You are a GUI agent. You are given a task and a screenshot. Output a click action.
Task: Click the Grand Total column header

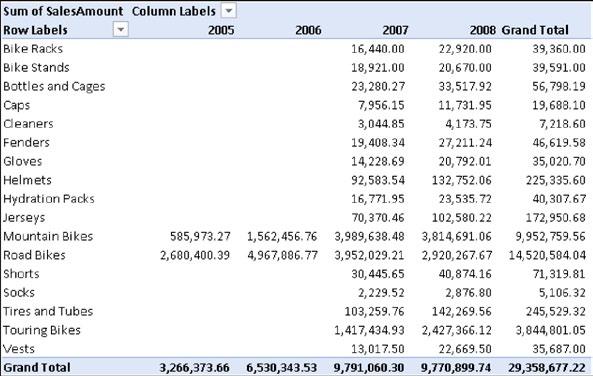(x=535, y=30)
